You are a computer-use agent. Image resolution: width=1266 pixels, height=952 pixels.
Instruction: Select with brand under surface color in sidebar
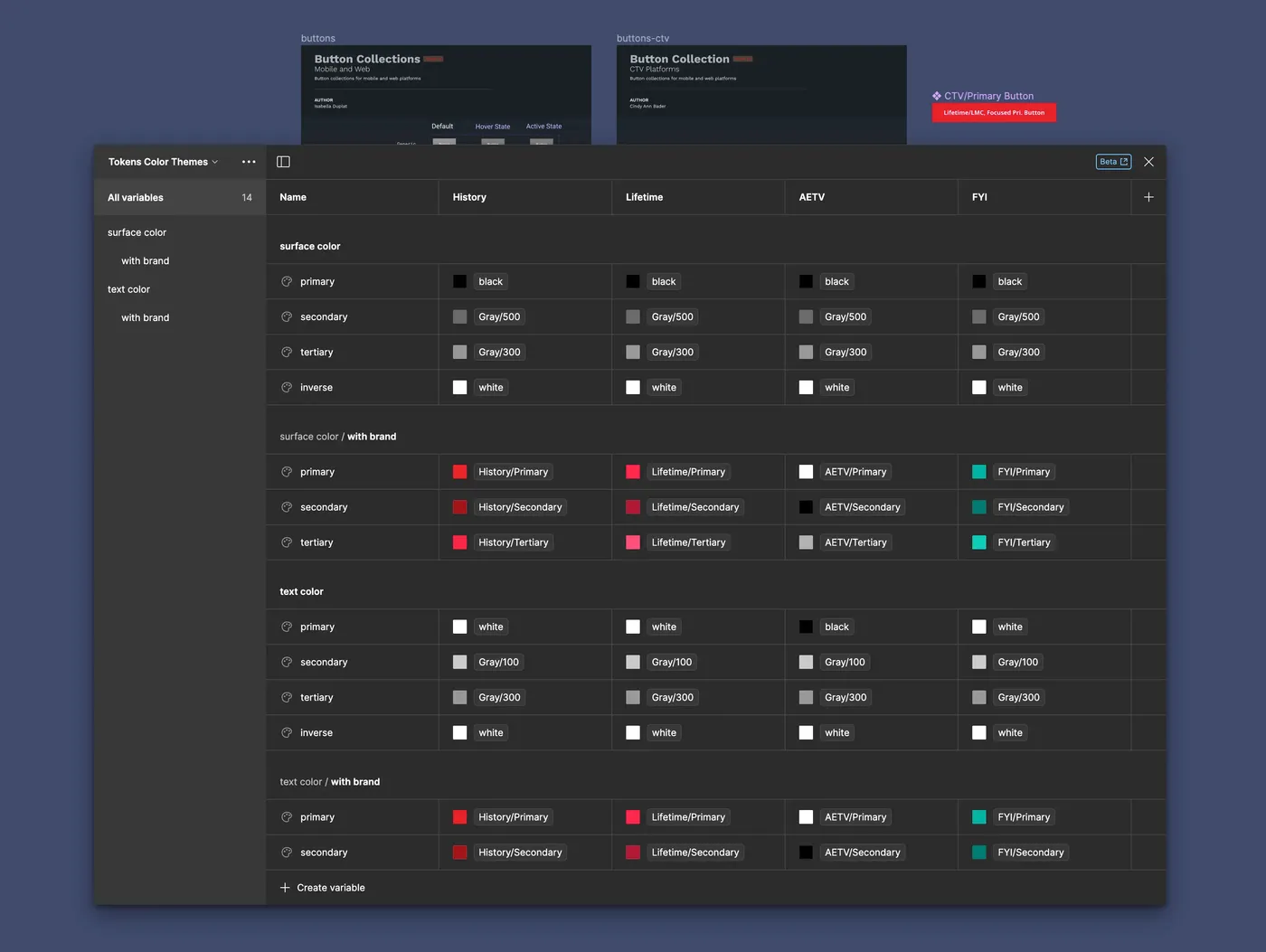(x=146, y=260)
